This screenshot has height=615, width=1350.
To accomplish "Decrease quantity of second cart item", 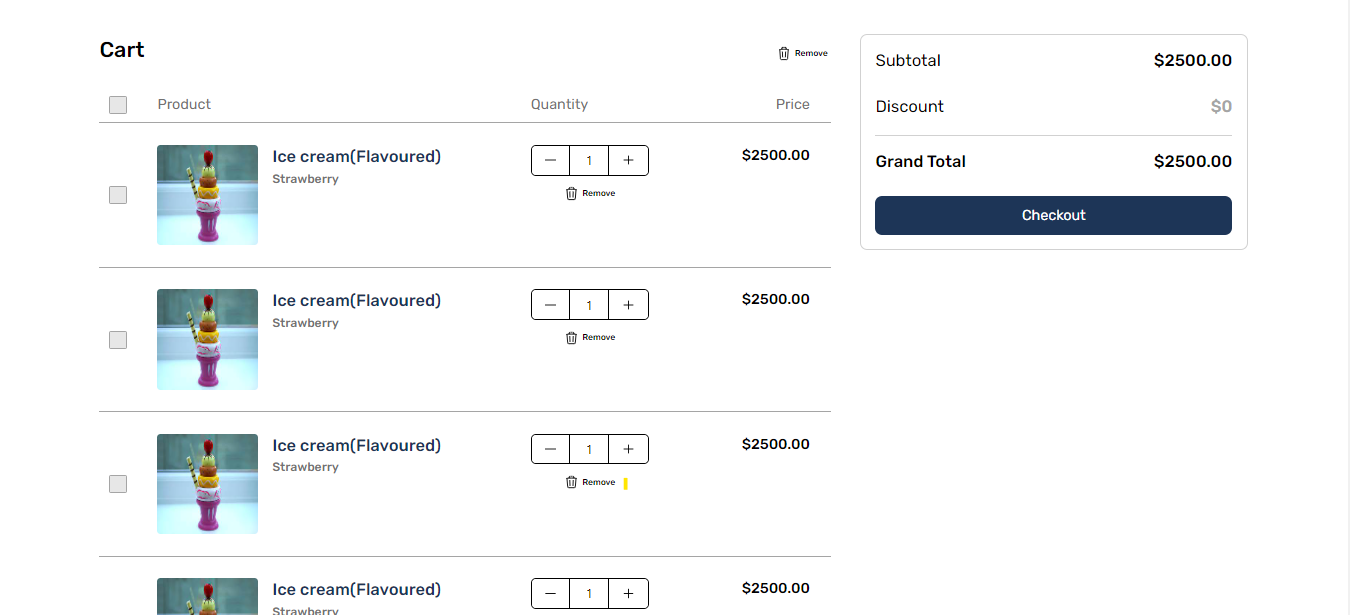I will (550, 305).
